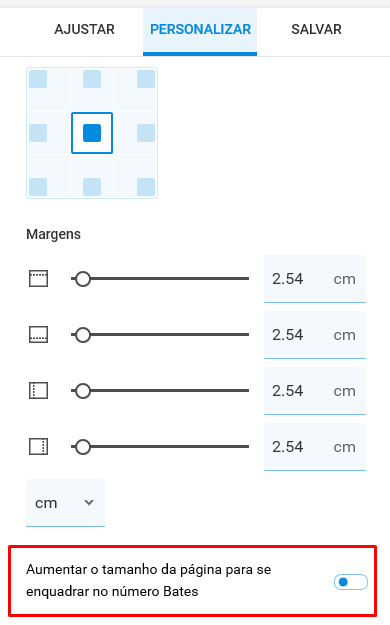This screenshot has height=625, width=390.
Task: Select the bottom-left position square
Action: 38,187
